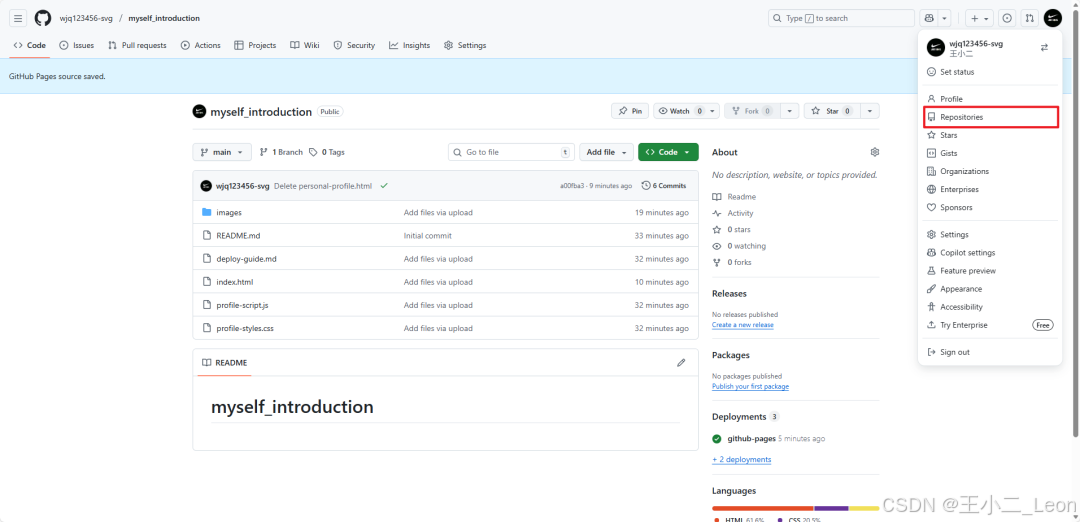Click Create a new release link
The height and width of the screenshot is (522, 1080).
[x=742, y=325]
